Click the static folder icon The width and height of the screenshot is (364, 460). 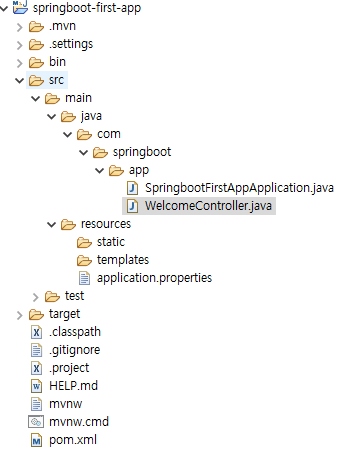(84, 242)
